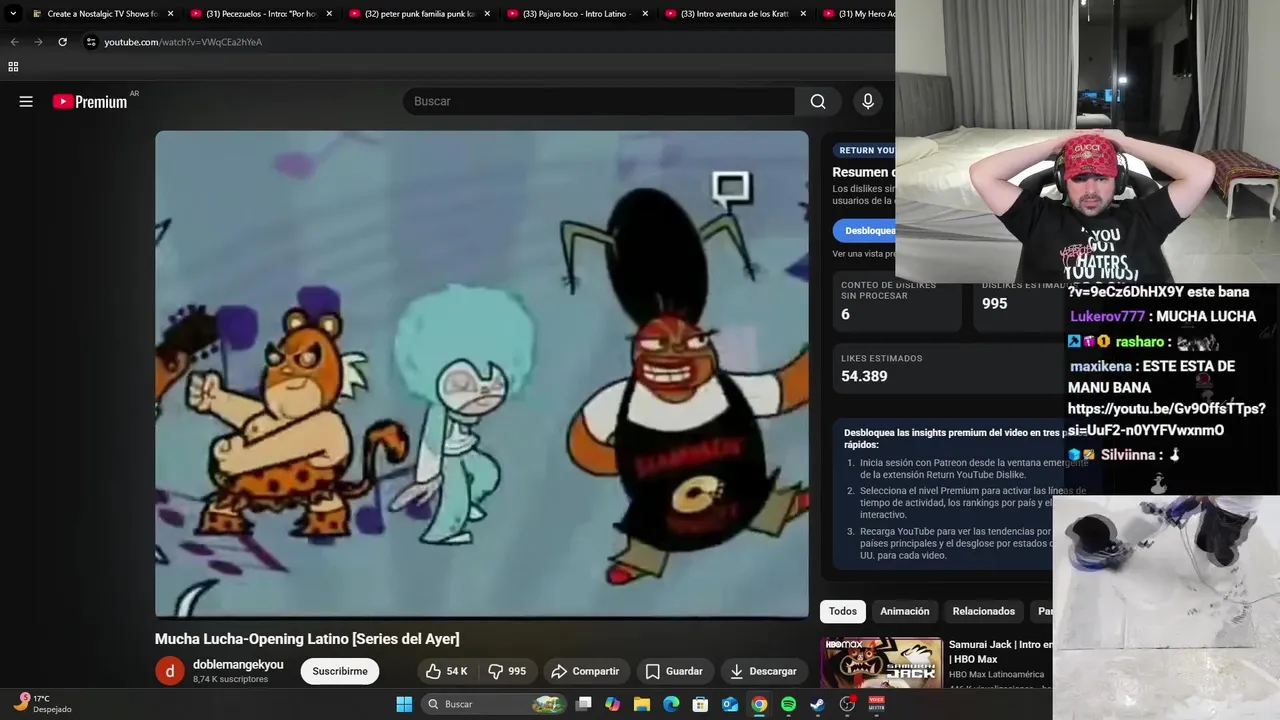Close the Pecezuelos Intro tab
Viewport: 1280px width, 720px height.
coord(329,14)
